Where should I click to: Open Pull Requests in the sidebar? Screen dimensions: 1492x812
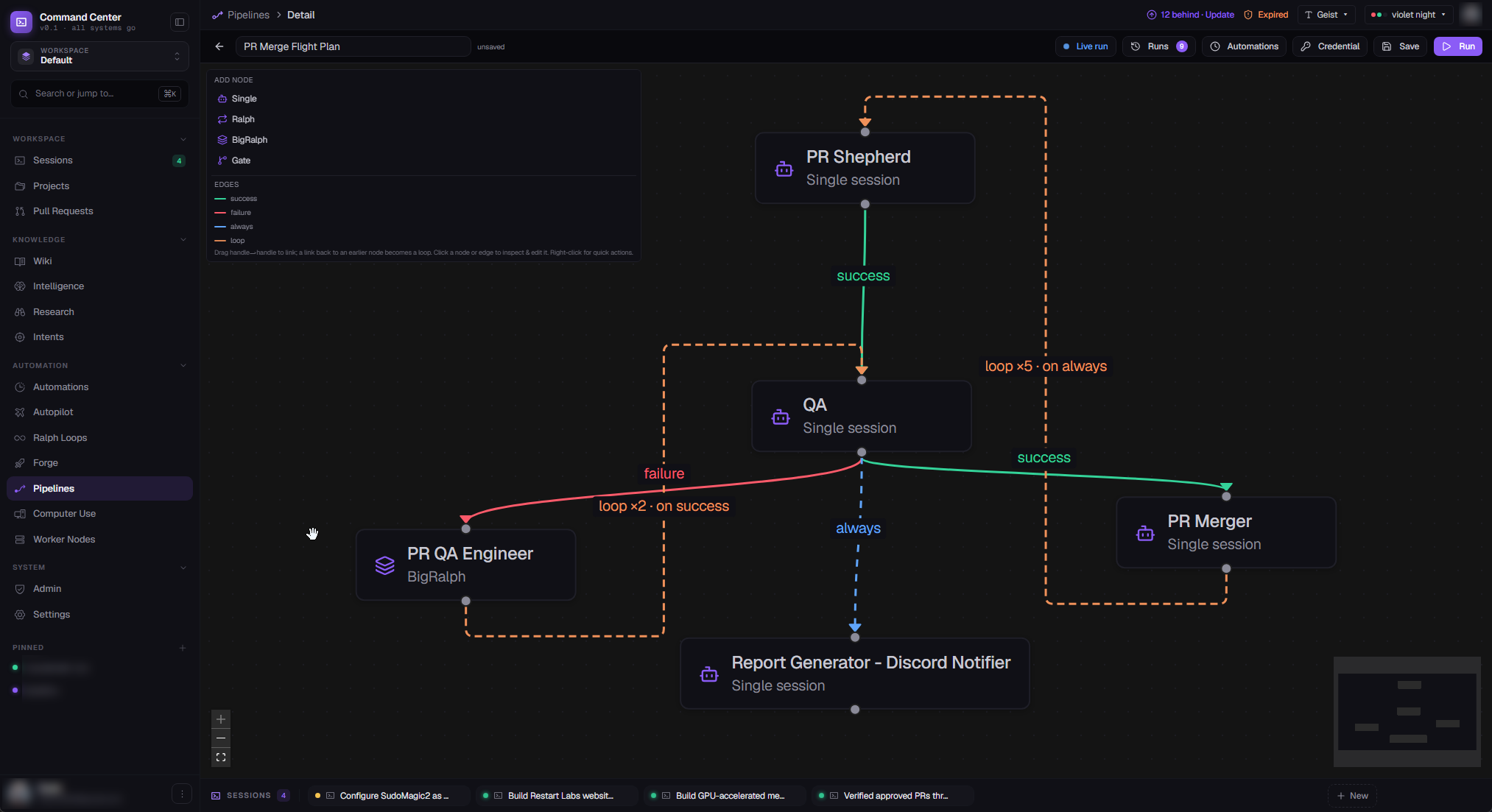click(x=99, y=211)
